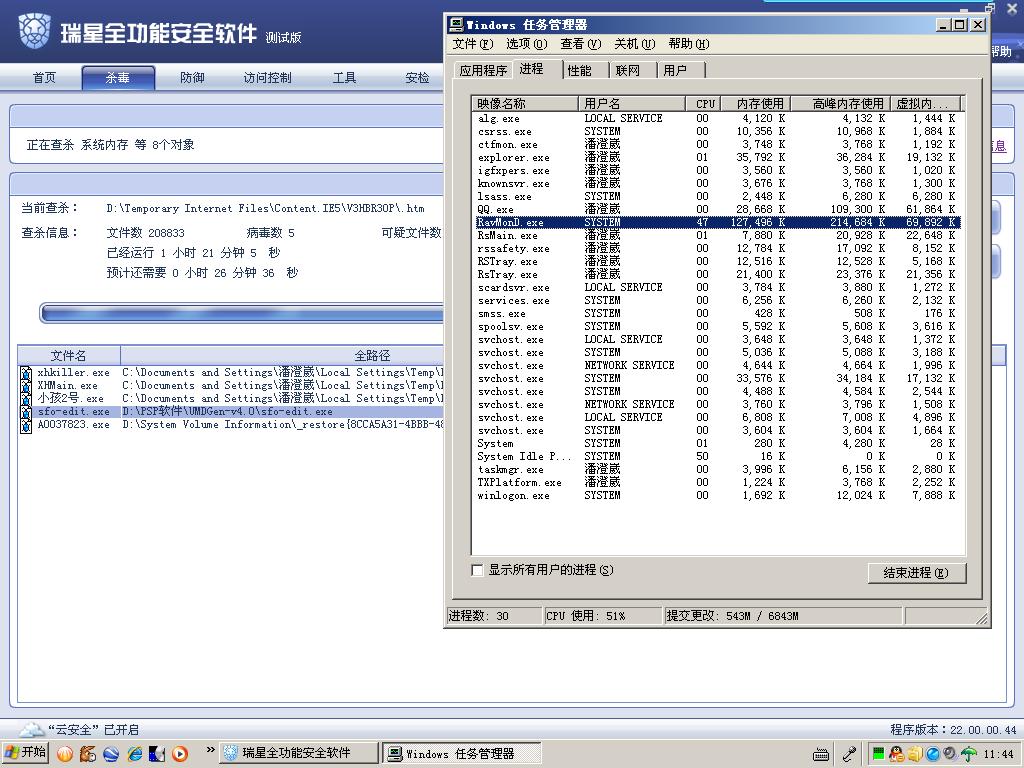Open the QQ penguin tray icon
1024x768 pixels.
(x=897, y=754)
